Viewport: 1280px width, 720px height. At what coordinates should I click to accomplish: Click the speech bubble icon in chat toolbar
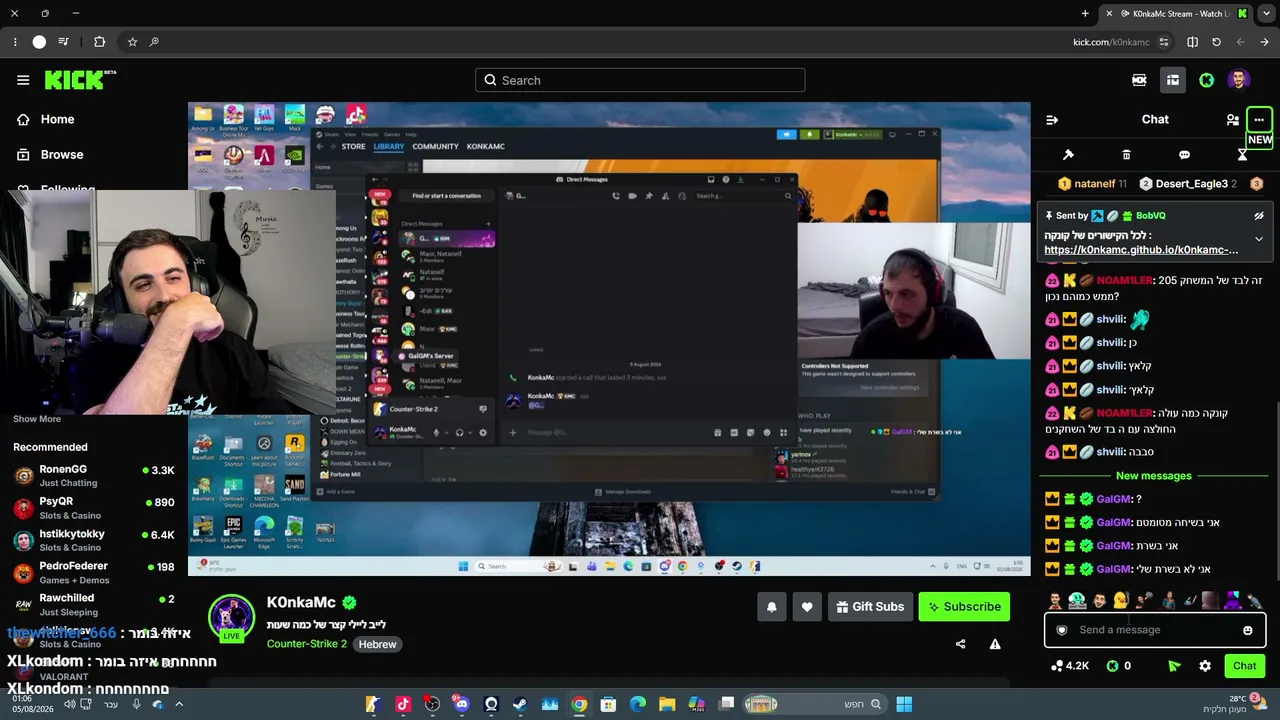pyautogui.click(x=1184, y=155)
